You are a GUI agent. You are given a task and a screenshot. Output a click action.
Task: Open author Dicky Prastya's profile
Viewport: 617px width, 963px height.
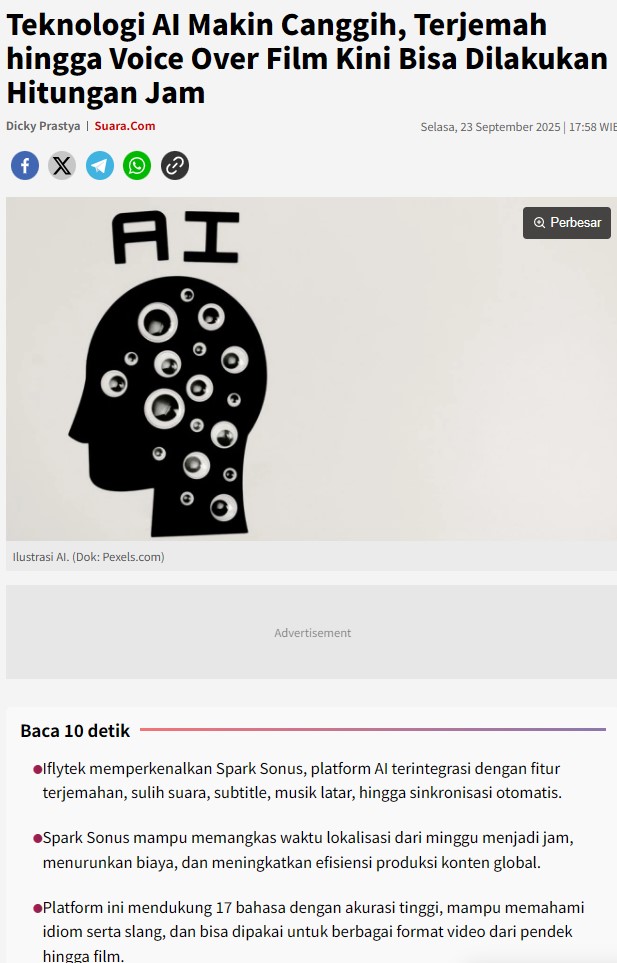tap(43, 126)
